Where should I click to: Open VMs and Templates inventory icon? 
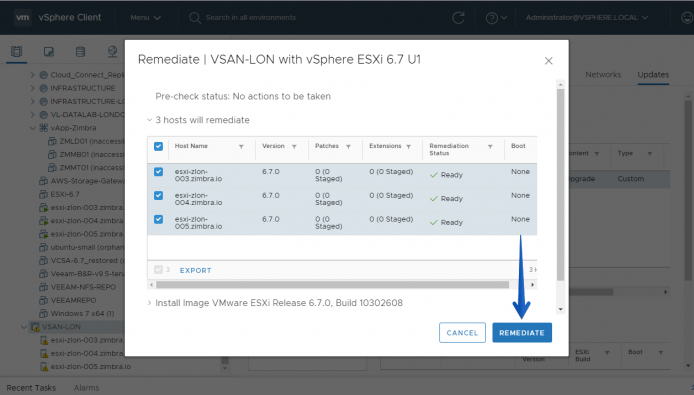(49, 52)
